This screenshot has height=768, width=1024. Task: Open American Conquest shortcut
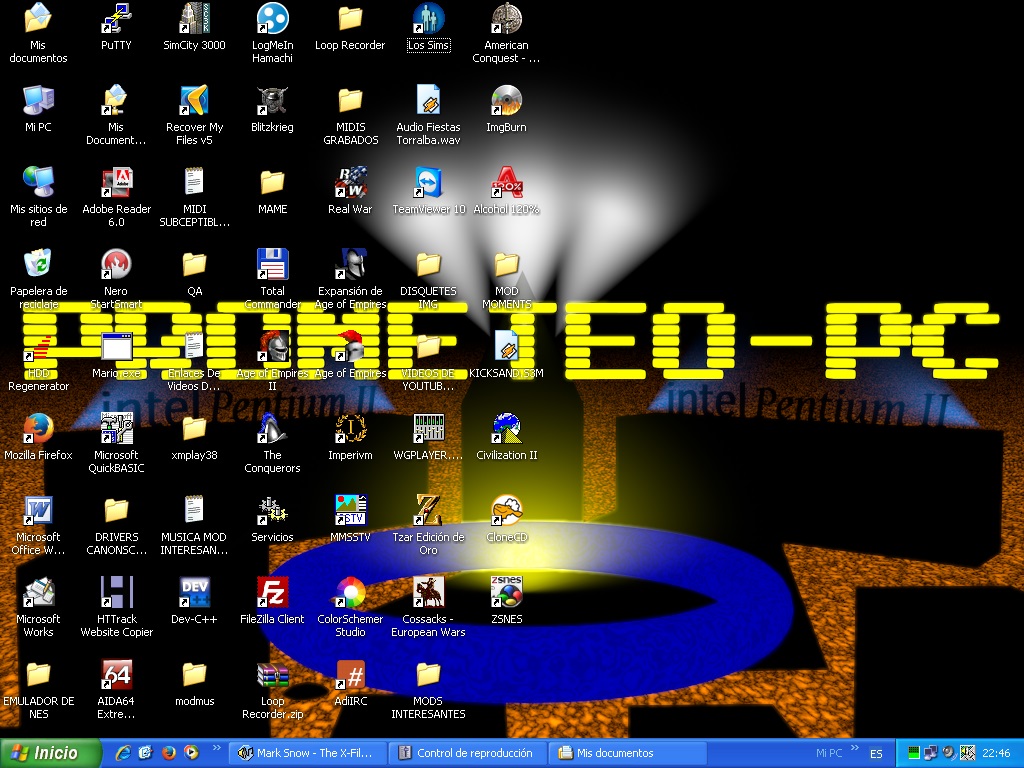point(506,34)
